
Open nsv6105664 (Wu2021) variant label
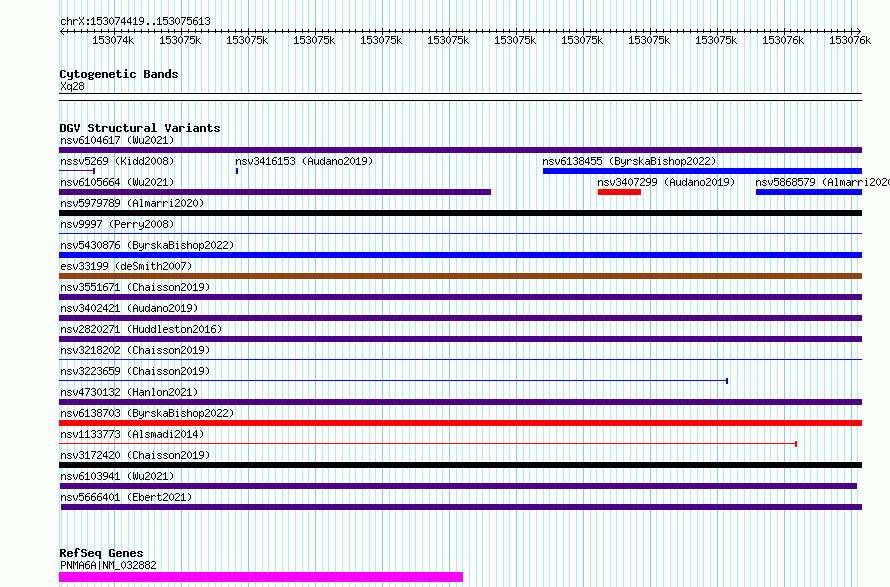[117, 182]
